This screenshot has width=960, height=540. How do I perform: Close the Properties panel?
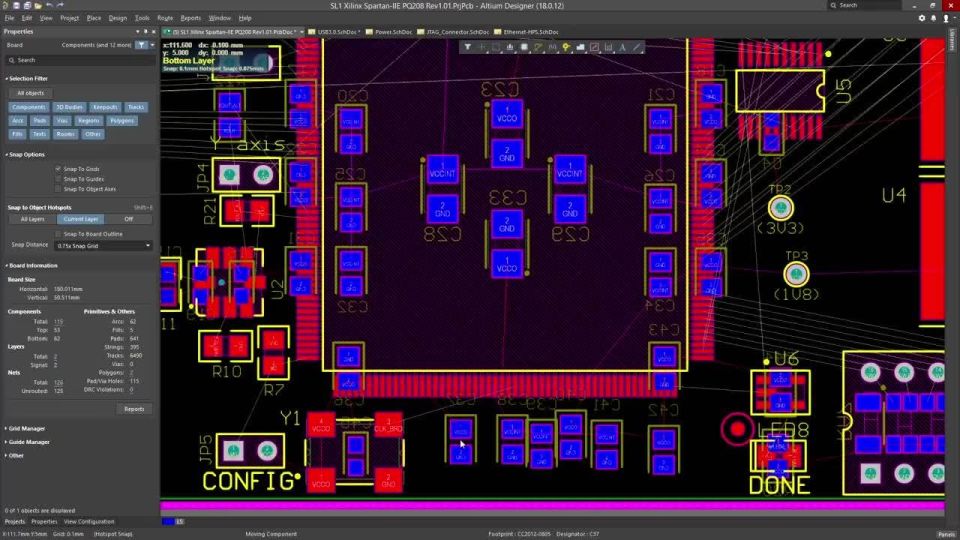(x=153, y=31)
